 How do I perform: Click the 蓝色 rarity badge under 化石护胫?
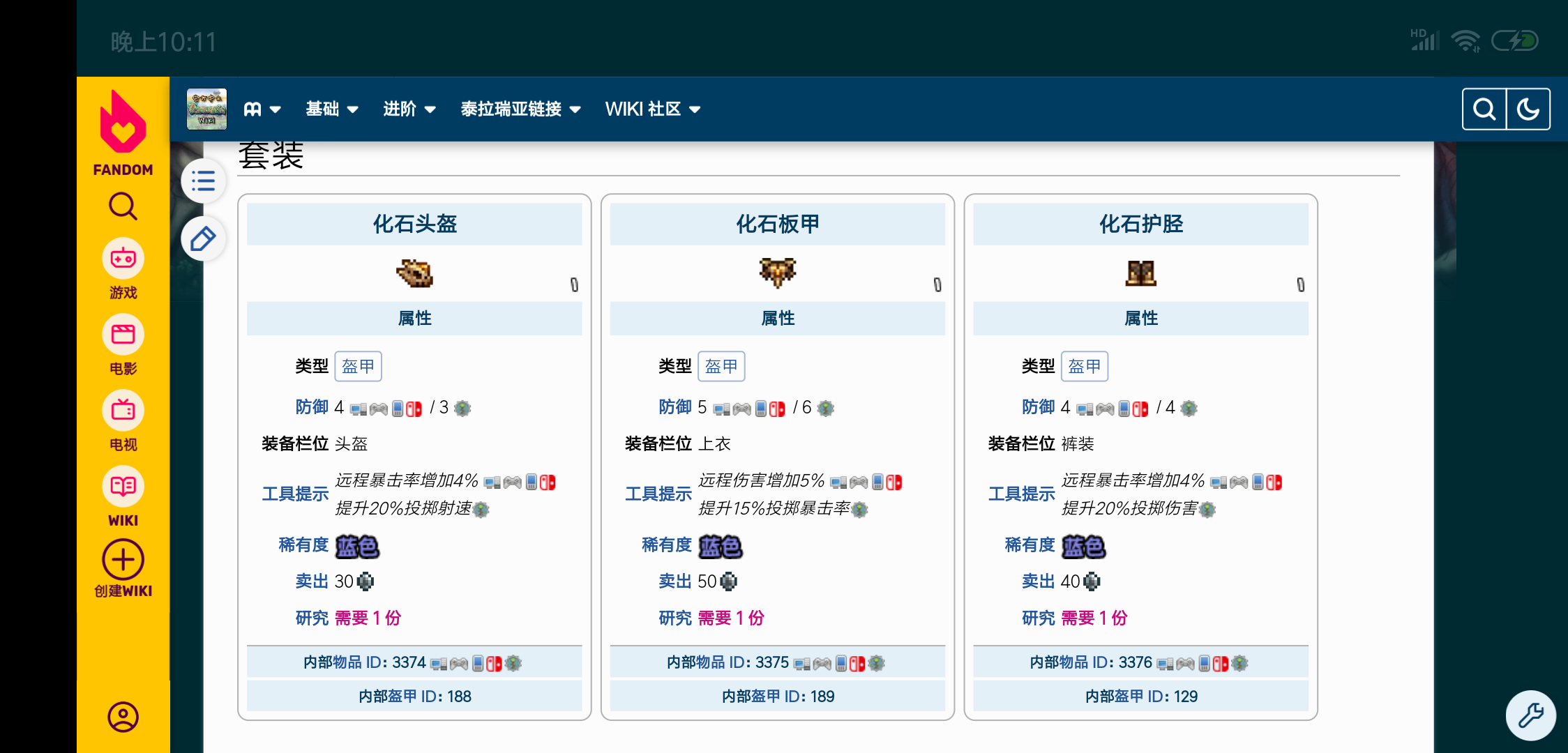point(1083,546)
